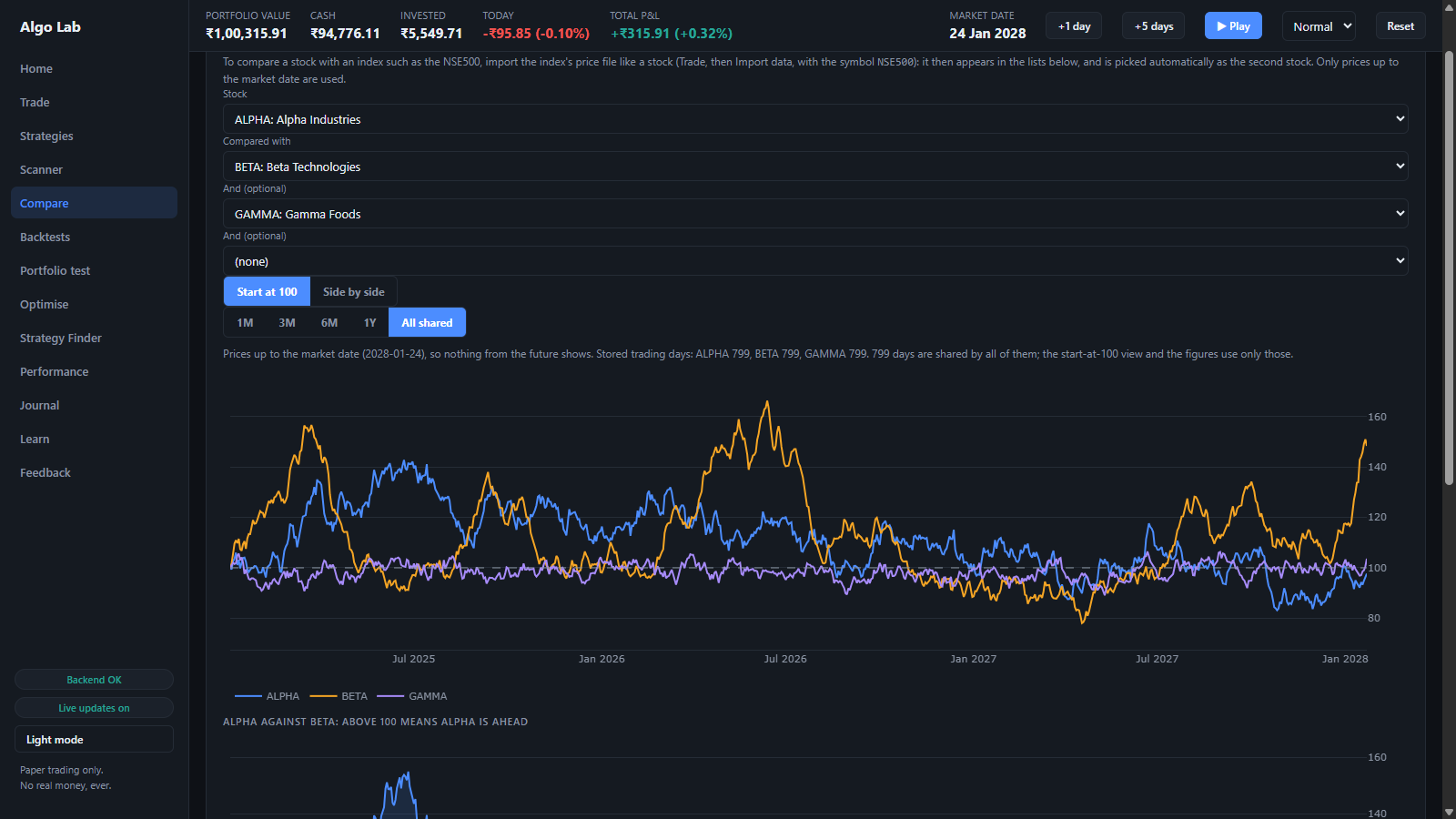1456x819 pixels.
Task: Open the Home page in sidebar
Action: (94, 68)
